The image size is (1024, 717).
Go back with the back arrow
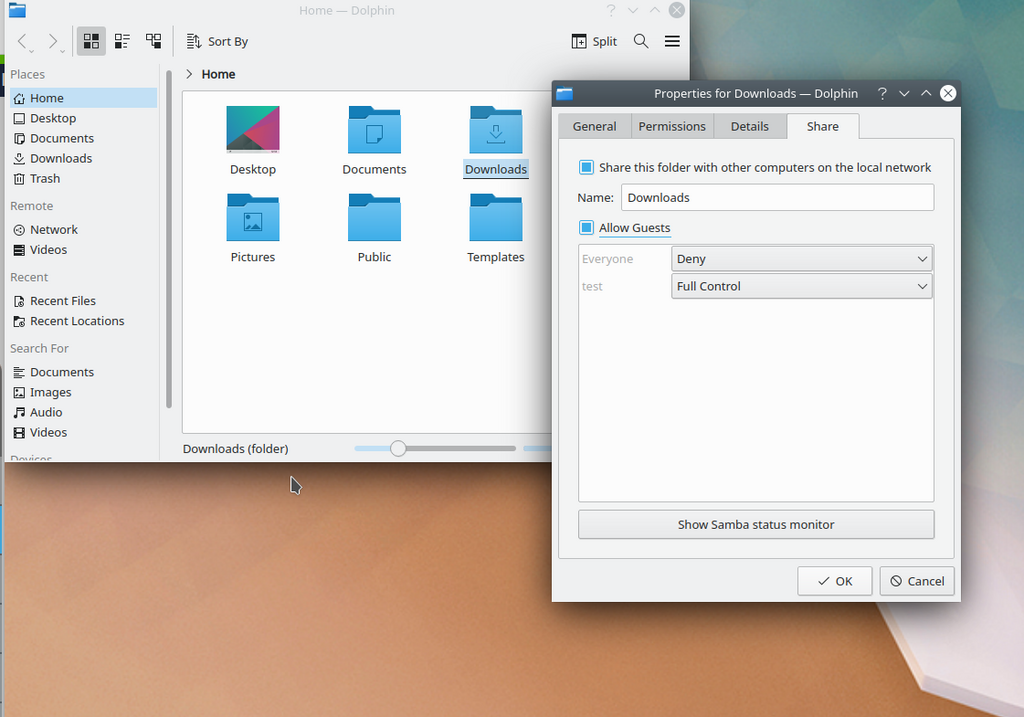coord(23,41)
